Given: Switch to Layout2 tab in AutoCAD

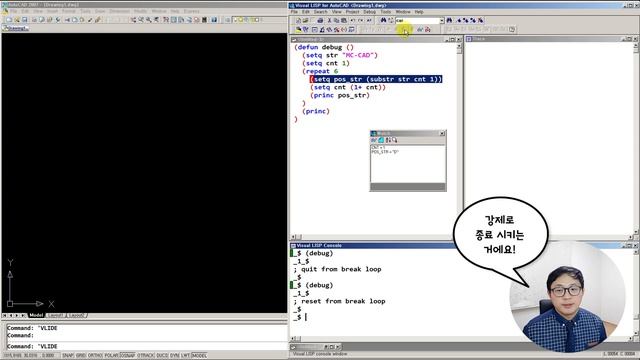Looking at the screenshot, I should tap(76, 315).
